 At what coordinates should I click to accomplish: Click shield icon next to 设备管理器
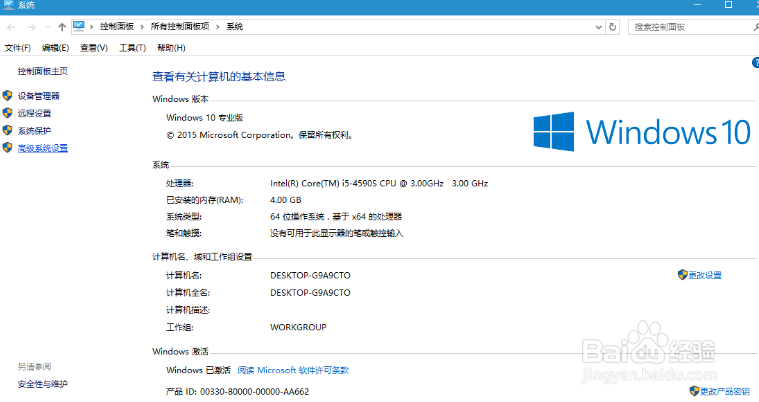[7, 95]
